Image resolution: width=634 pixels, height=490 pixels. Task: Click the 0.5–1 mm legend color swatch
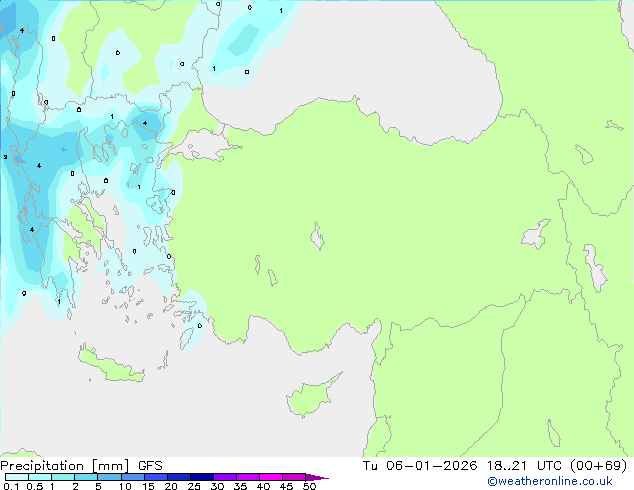click(40, 477)
